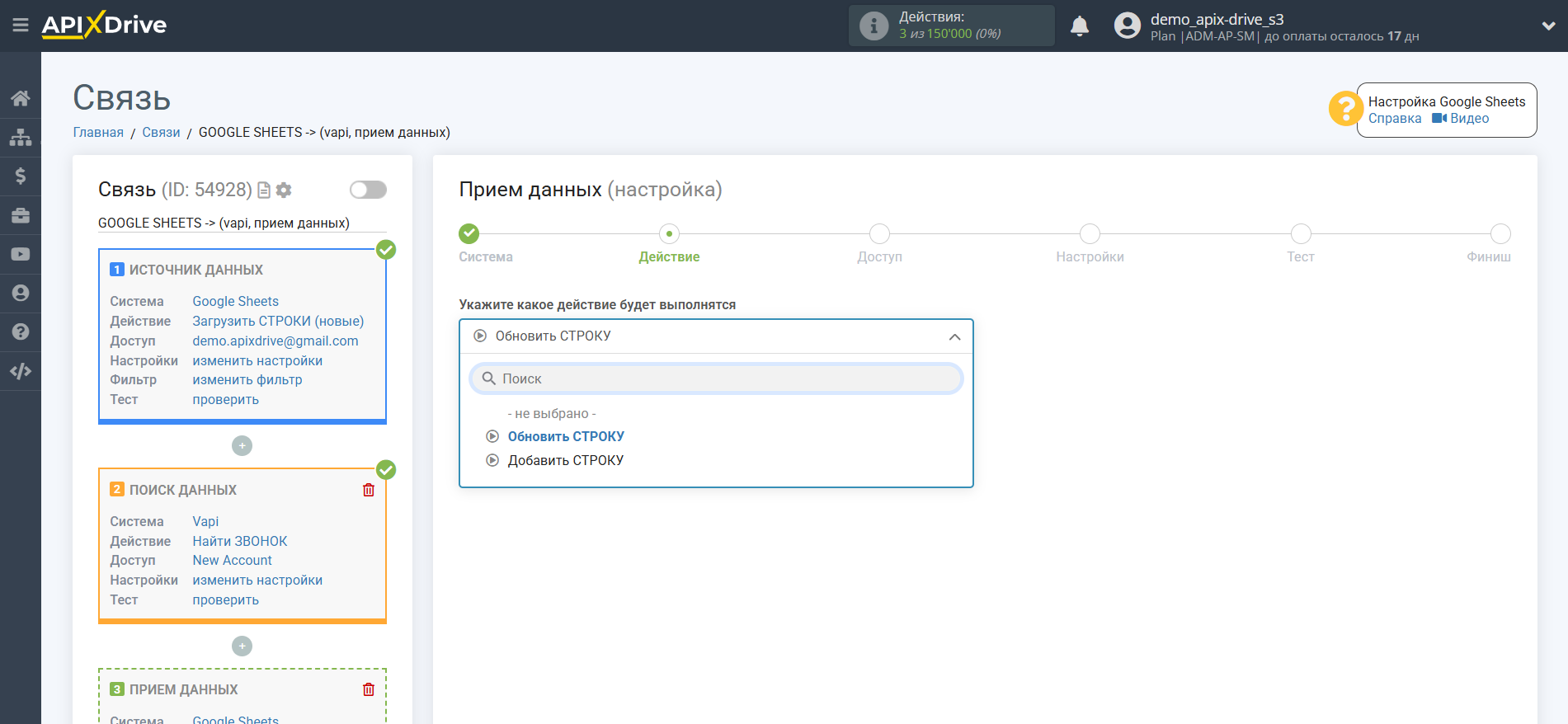Open the briefcase sidebar icon
This screenshot has width=1568, height=724.
(21, 215)
